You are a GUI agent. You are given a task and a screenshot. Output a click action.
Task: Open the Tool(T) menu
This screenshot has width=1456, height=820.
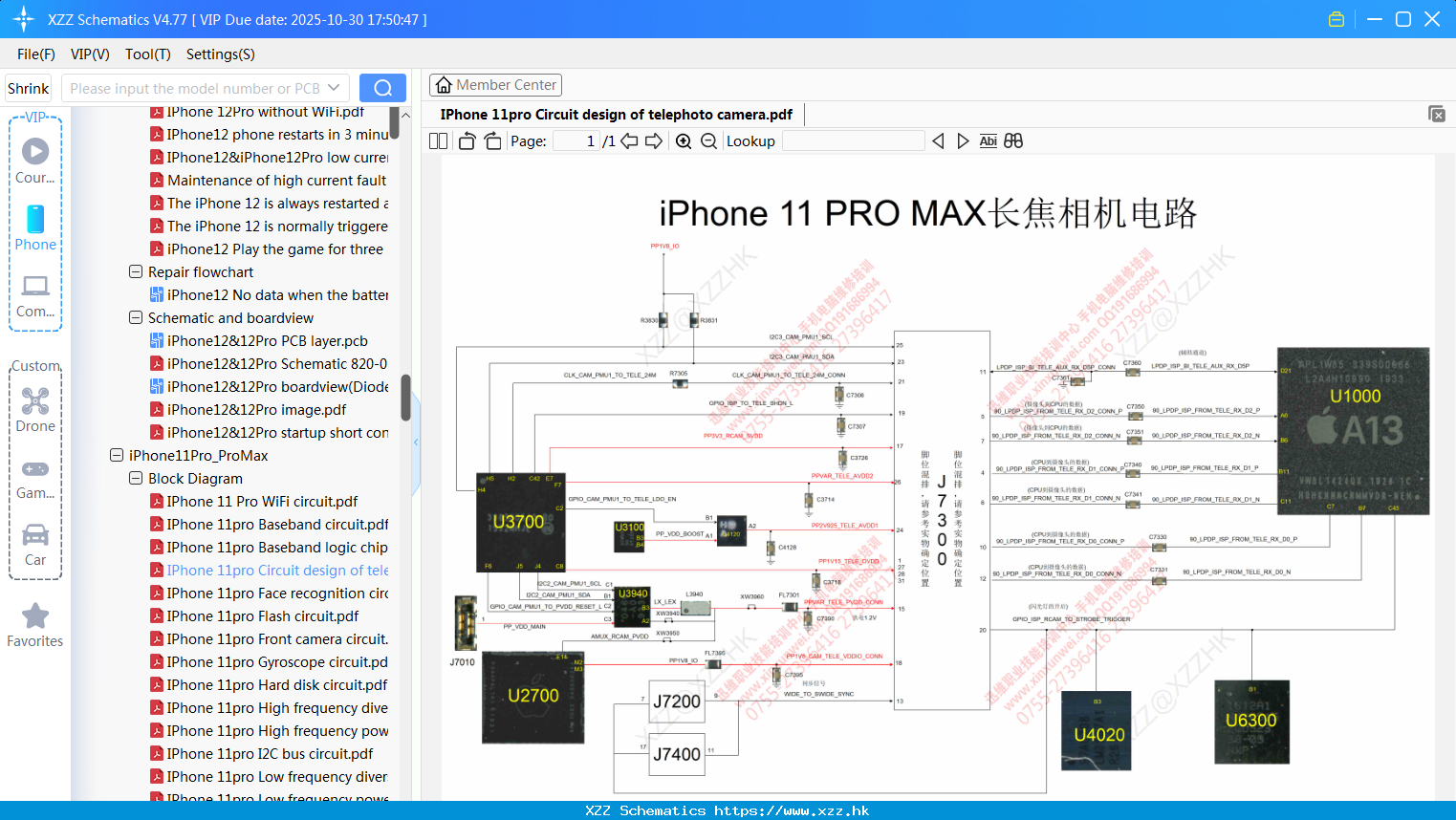pos(148,54)
